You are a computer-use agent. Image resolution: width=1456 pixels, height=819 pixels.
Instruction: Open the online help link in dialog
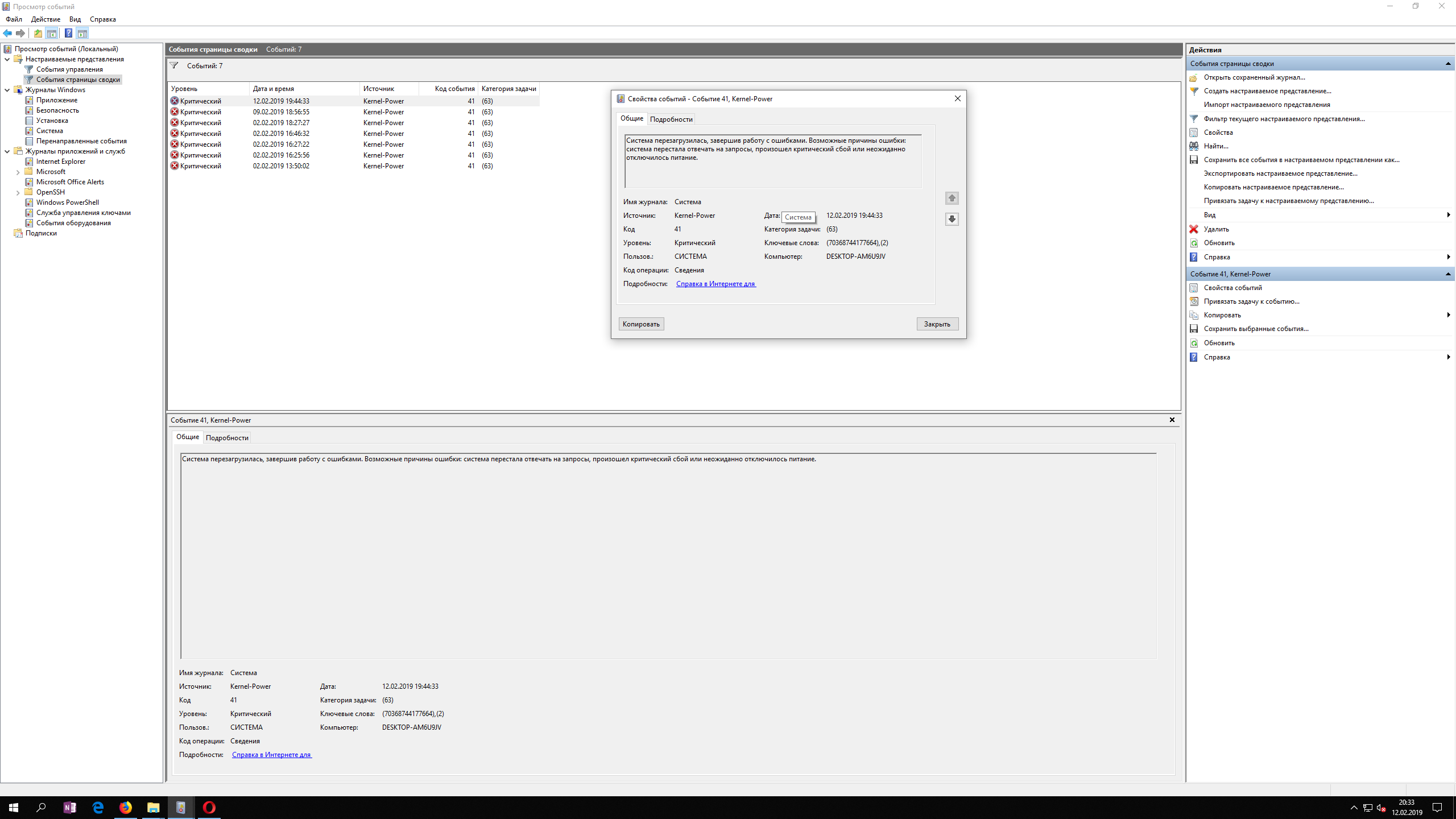point(715,284)
